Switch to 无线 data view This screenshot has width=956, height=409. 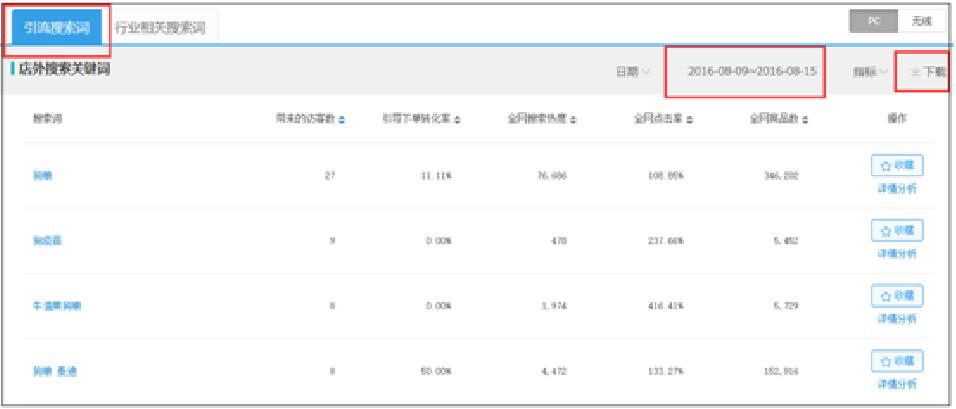click(x=922, y=21)
